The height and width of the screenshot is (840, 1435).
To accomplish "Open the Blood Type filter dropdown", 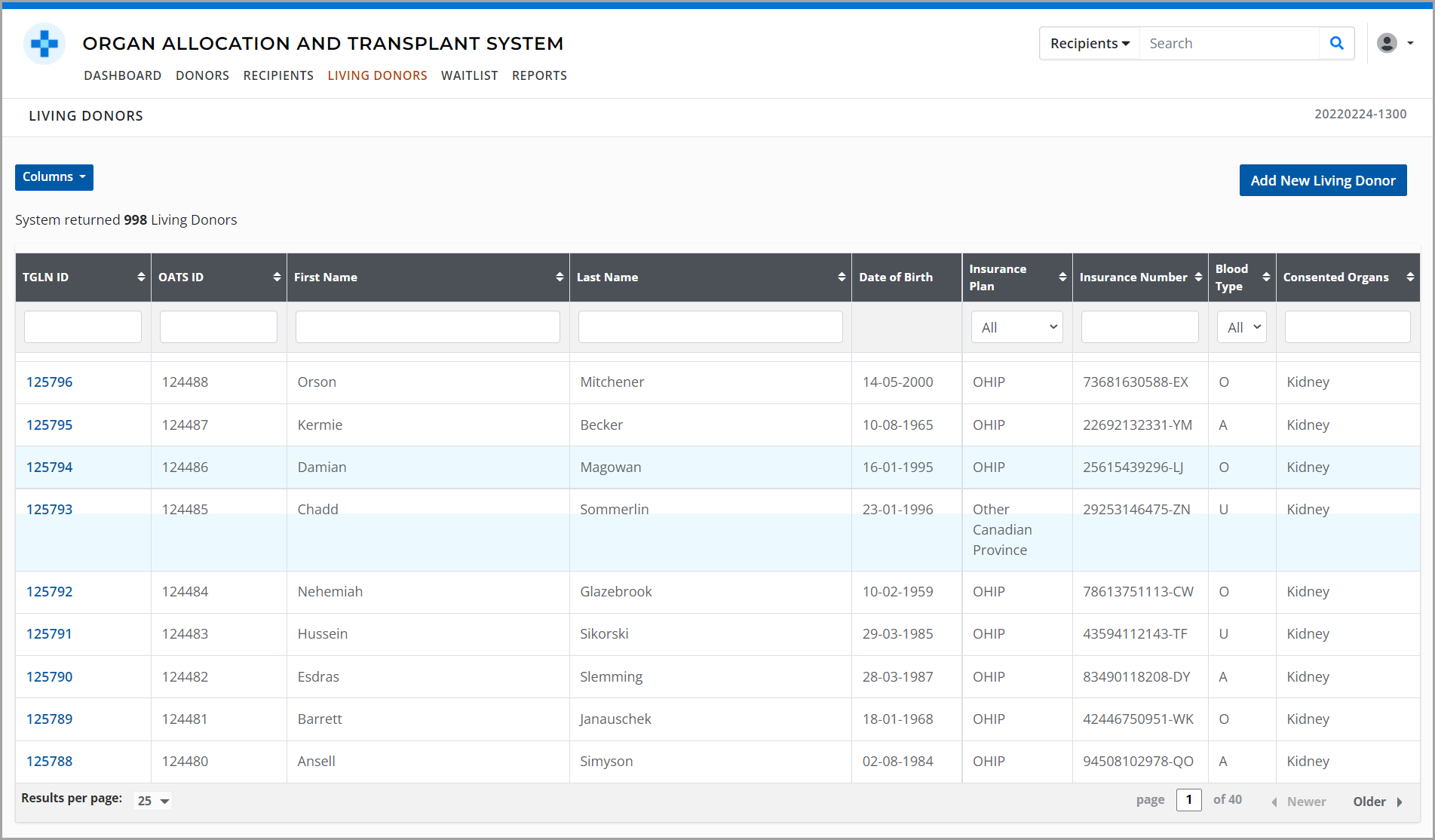I will pyautogui.click(x=1241, y=326).
